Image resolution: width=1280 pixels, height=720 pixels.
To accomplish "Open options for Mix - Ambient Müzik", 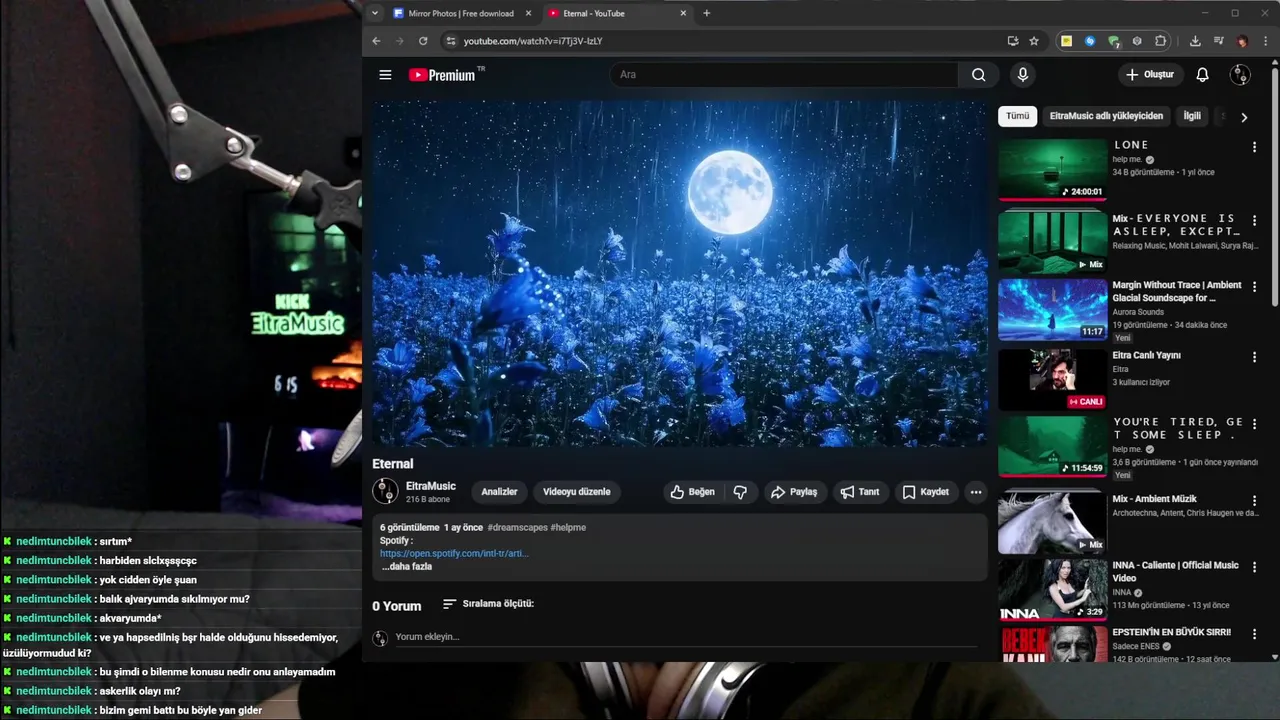I will (1254, 501).
